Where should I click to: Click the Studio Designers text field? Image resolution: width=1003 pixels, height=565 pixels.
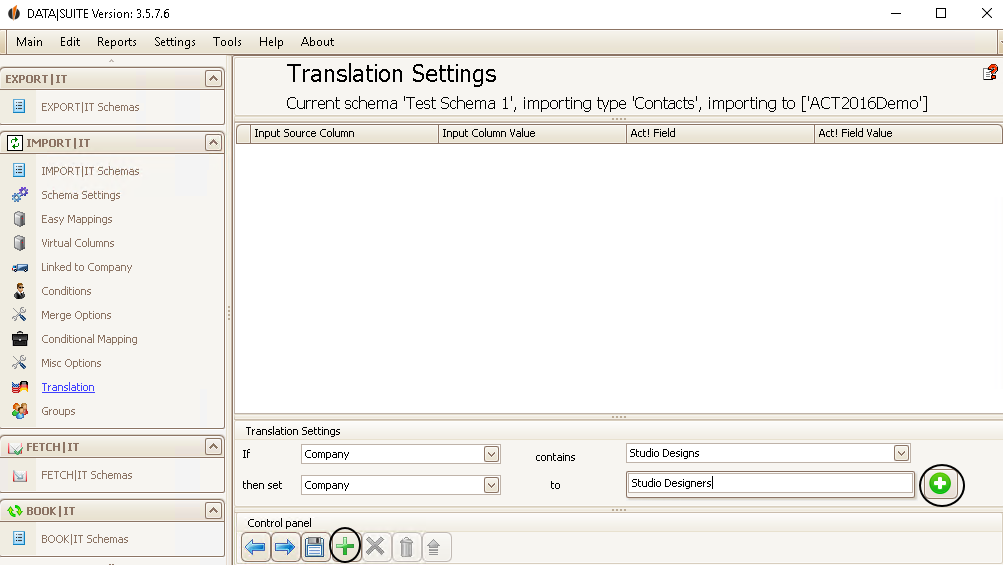(770, 484)
